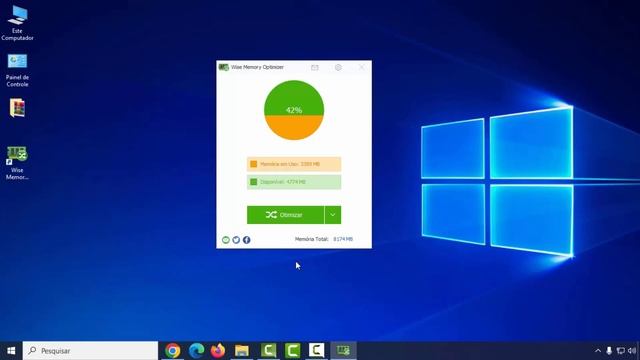Open File Explorer from the taskbar

point(242,351)
